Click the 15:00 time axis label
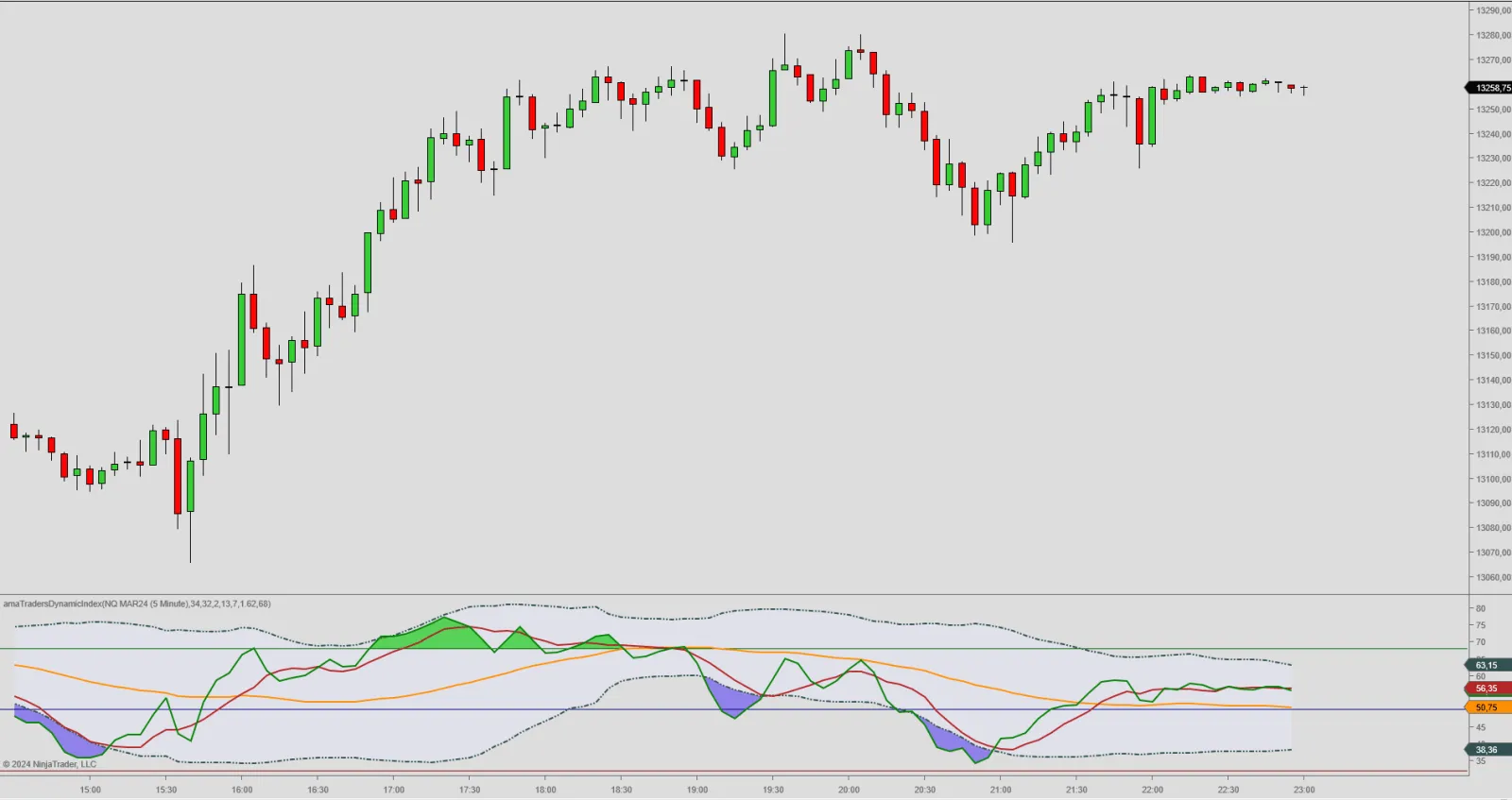This screenshot has height=800, width=1512. (90, 790)
